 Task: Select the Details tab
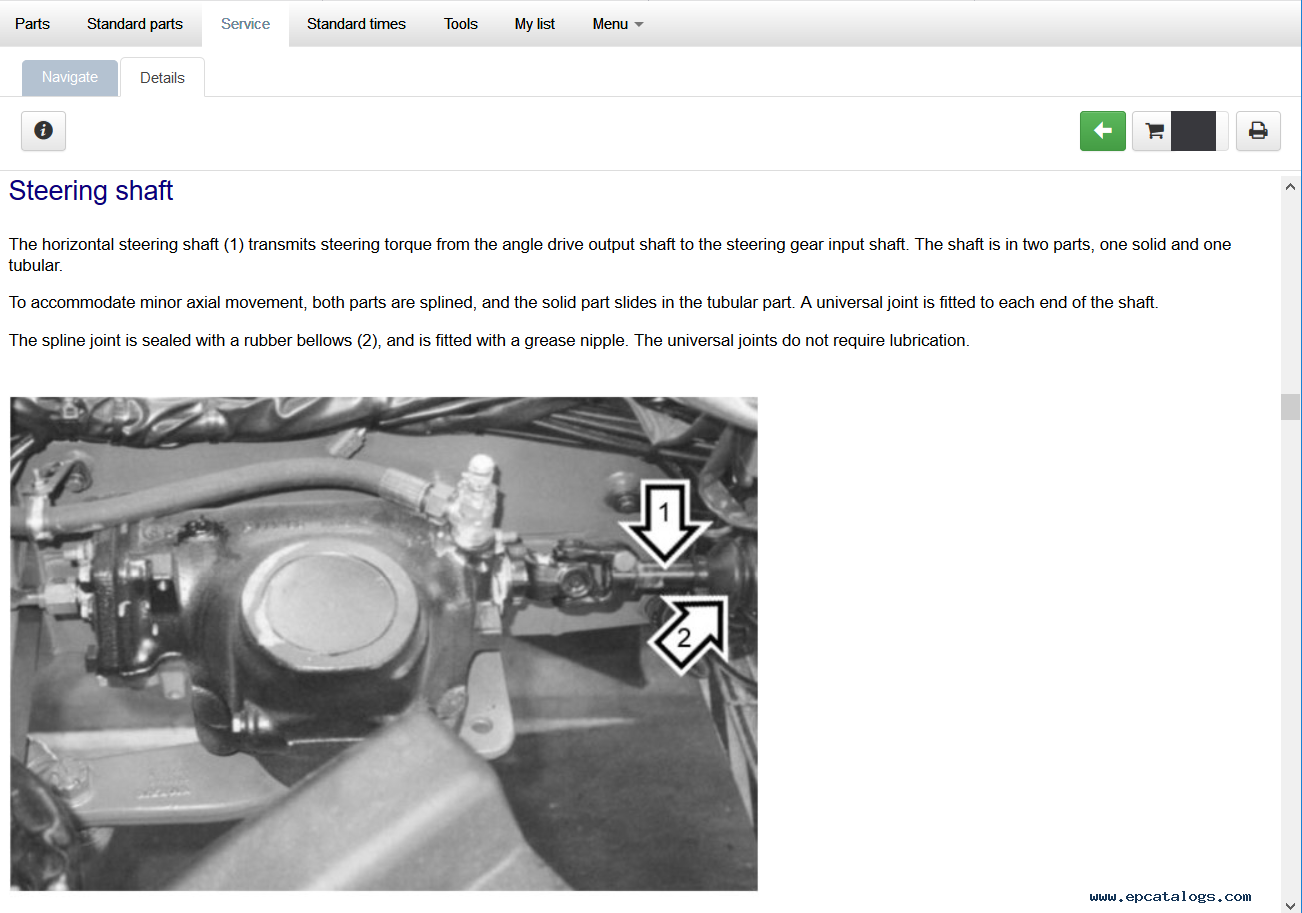[162, 78]
